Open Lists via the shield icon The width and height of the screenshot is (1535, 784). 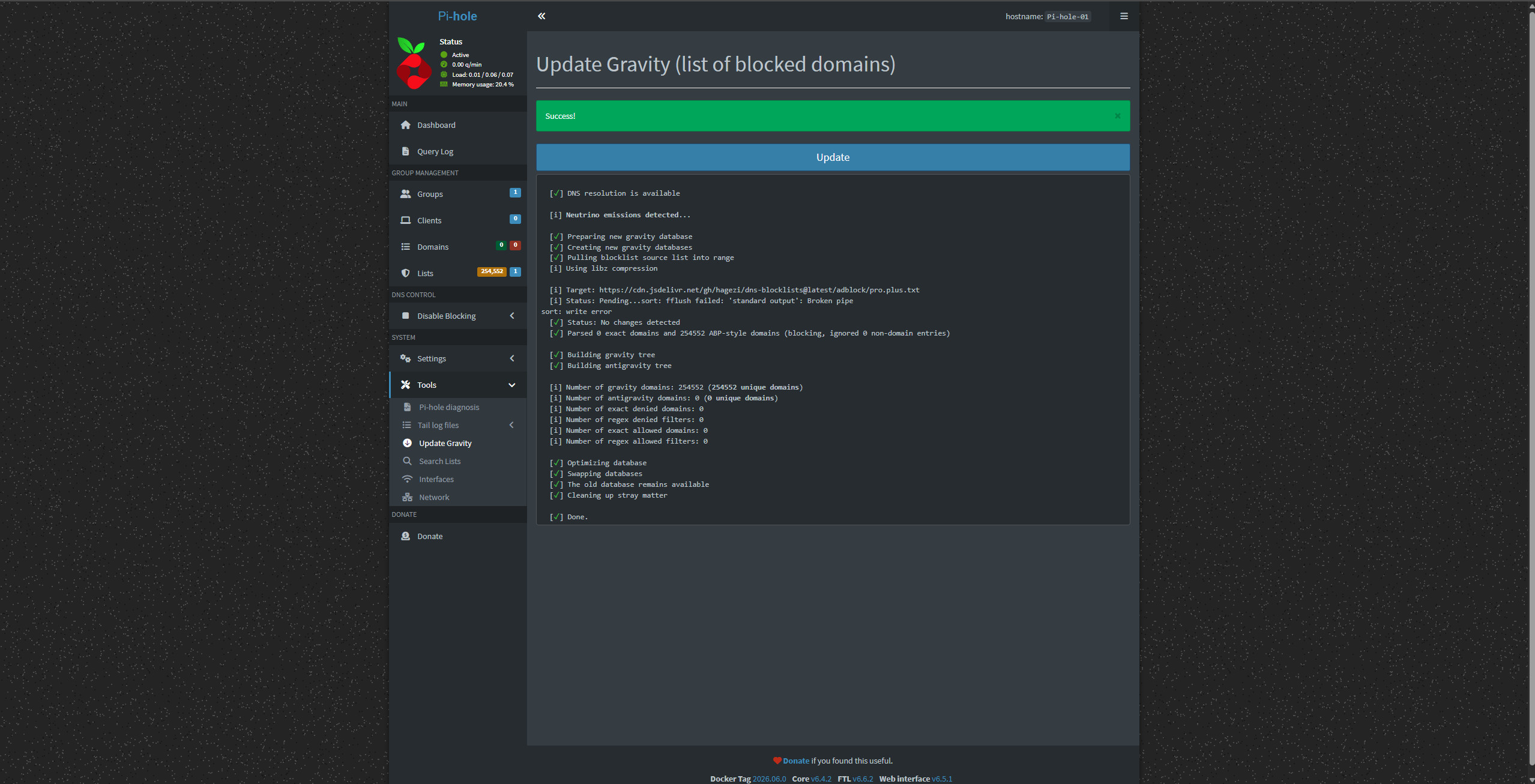pos(406,273)
